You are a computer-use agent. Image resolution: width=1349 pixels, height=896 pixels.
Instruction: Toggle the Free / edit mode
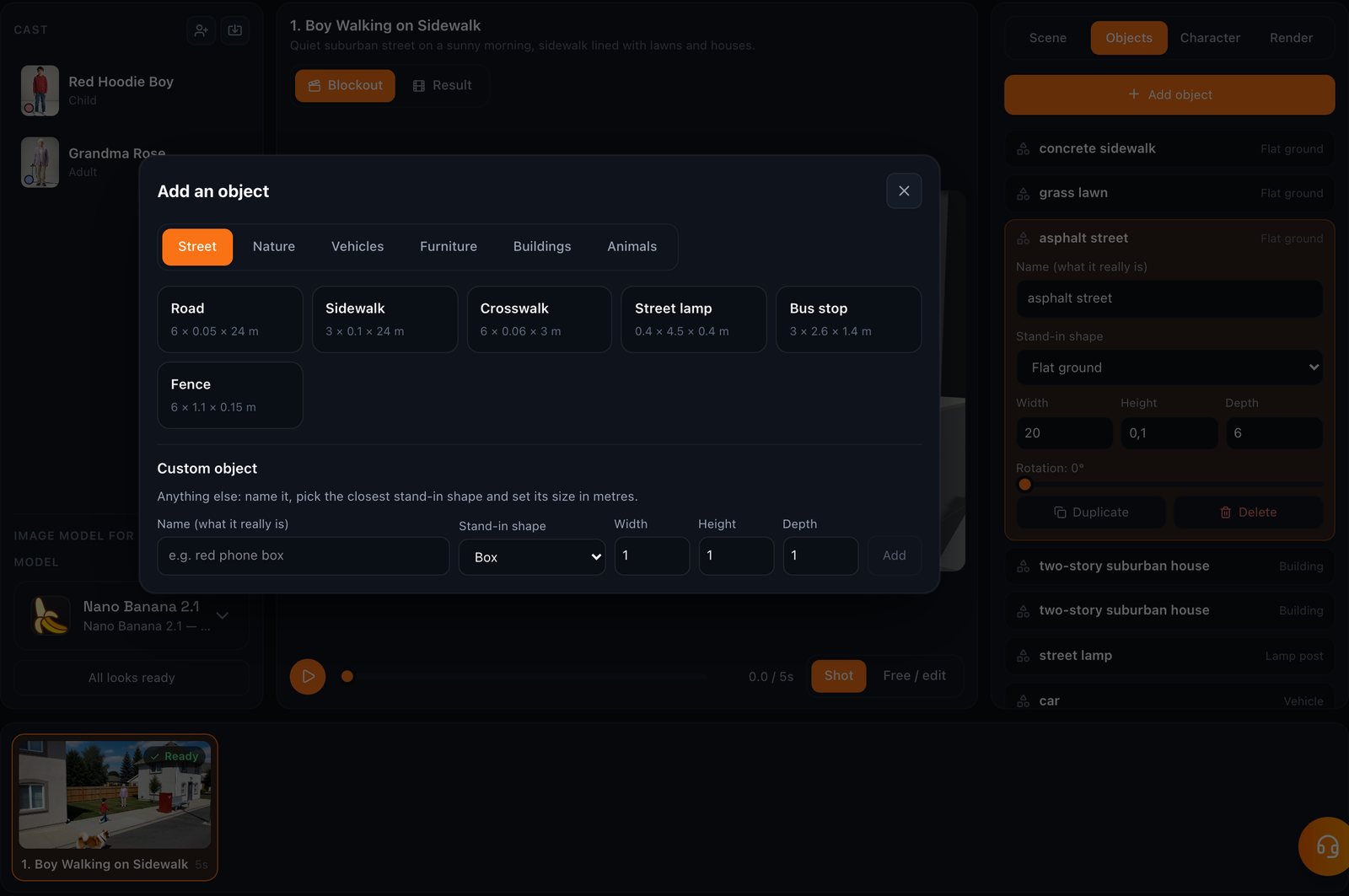pyautogui.click(x=915, y=676)
